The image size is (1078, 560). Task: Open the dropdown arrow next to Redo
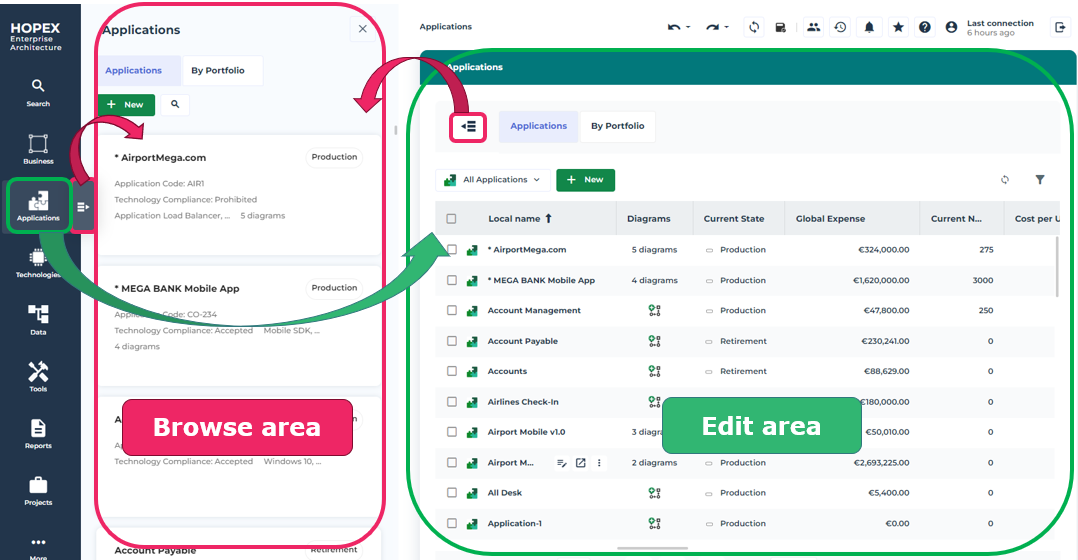click(x=727, y=27)
